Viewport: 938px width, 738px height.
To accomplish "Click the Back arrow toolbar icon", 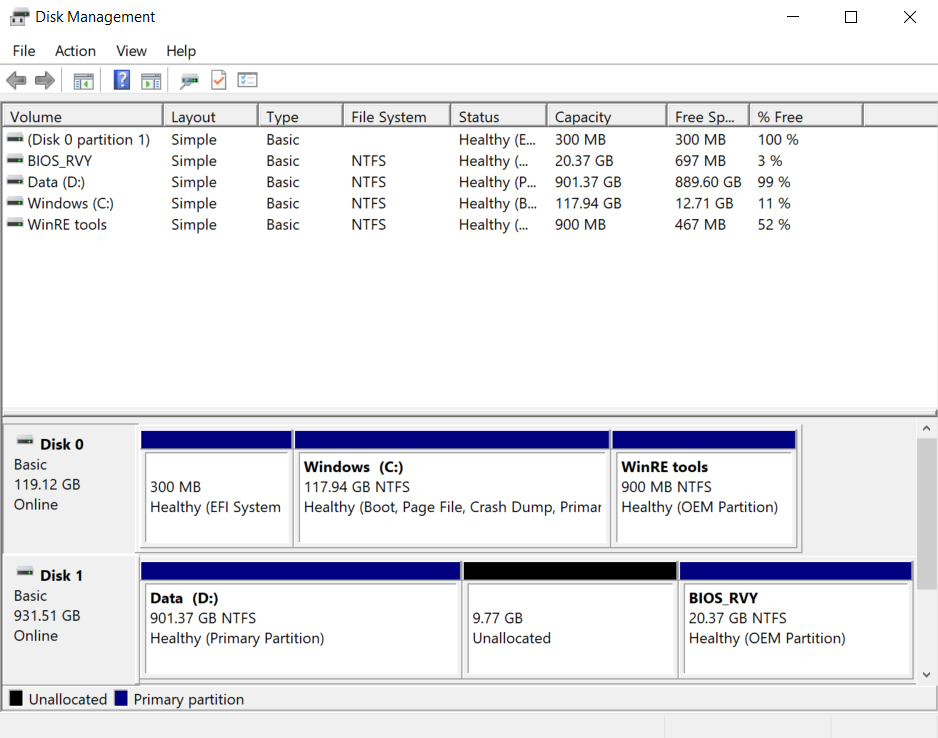I will coord(16,80).
